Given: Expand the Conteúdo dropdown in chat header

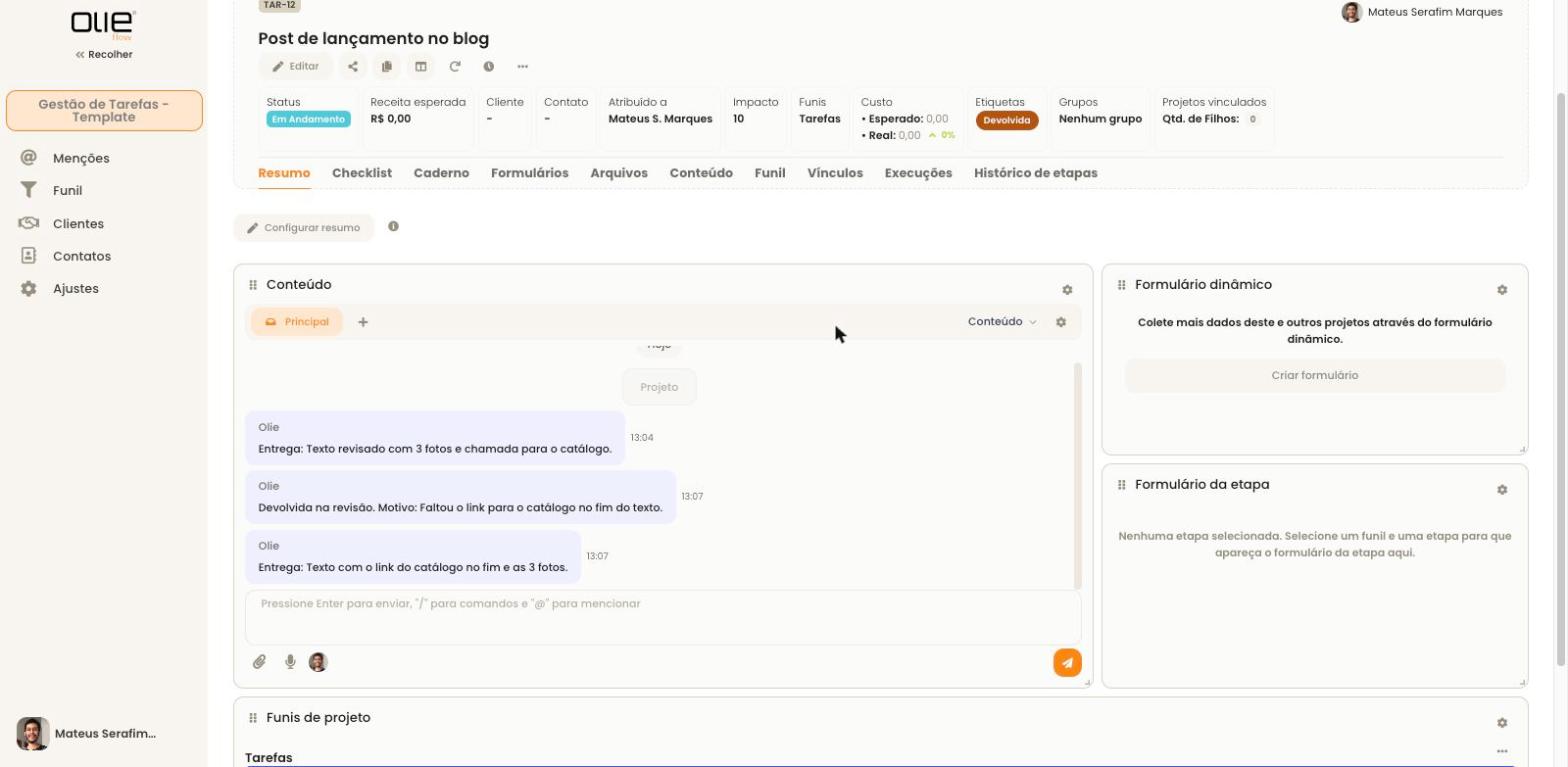Looking at the screenshot, I should 1002,322.
